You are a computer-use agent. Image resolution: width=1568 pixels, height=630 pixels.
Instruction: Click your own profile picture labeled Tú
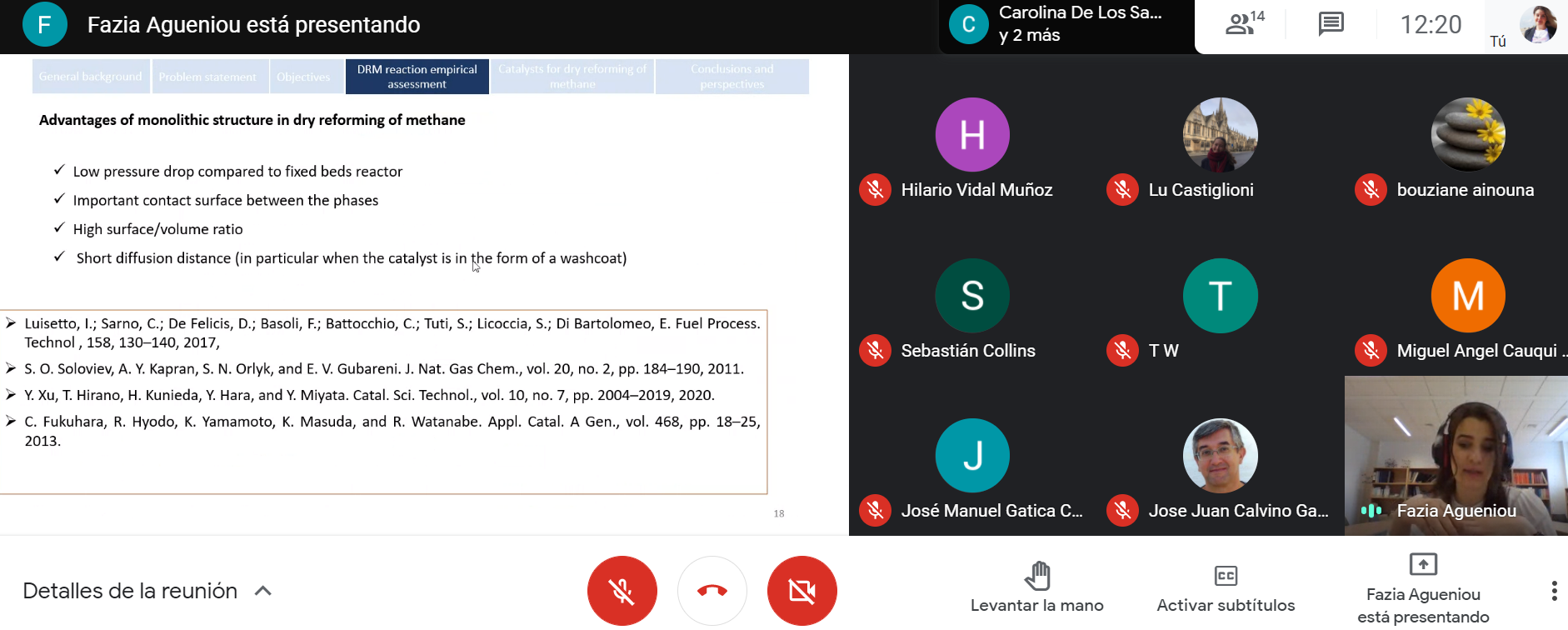(x=1538, y=24)
